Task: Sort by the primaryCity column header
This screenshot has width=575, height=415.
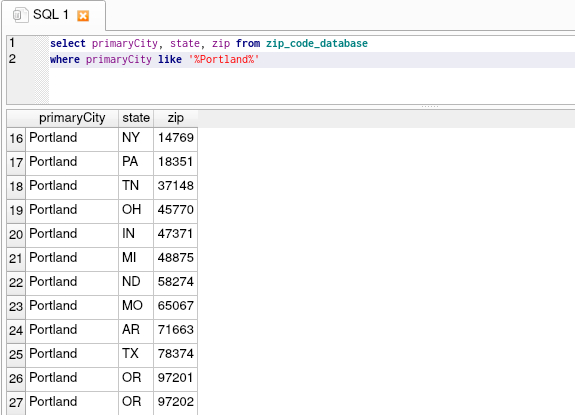Action: (72, 118)
